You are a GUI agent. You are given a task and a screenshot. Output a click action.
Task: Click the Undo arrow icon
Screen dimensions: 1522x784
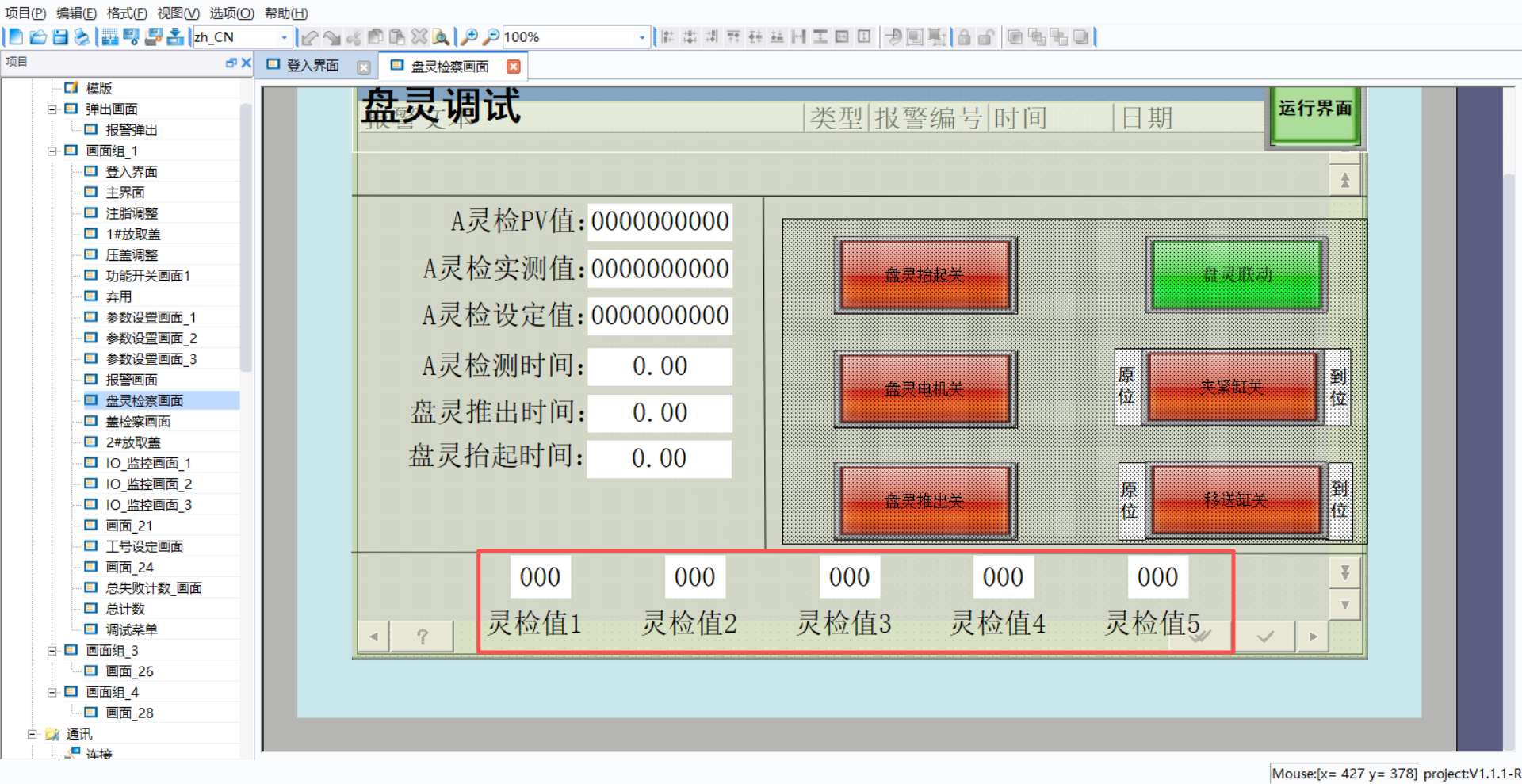click(310, 36)
